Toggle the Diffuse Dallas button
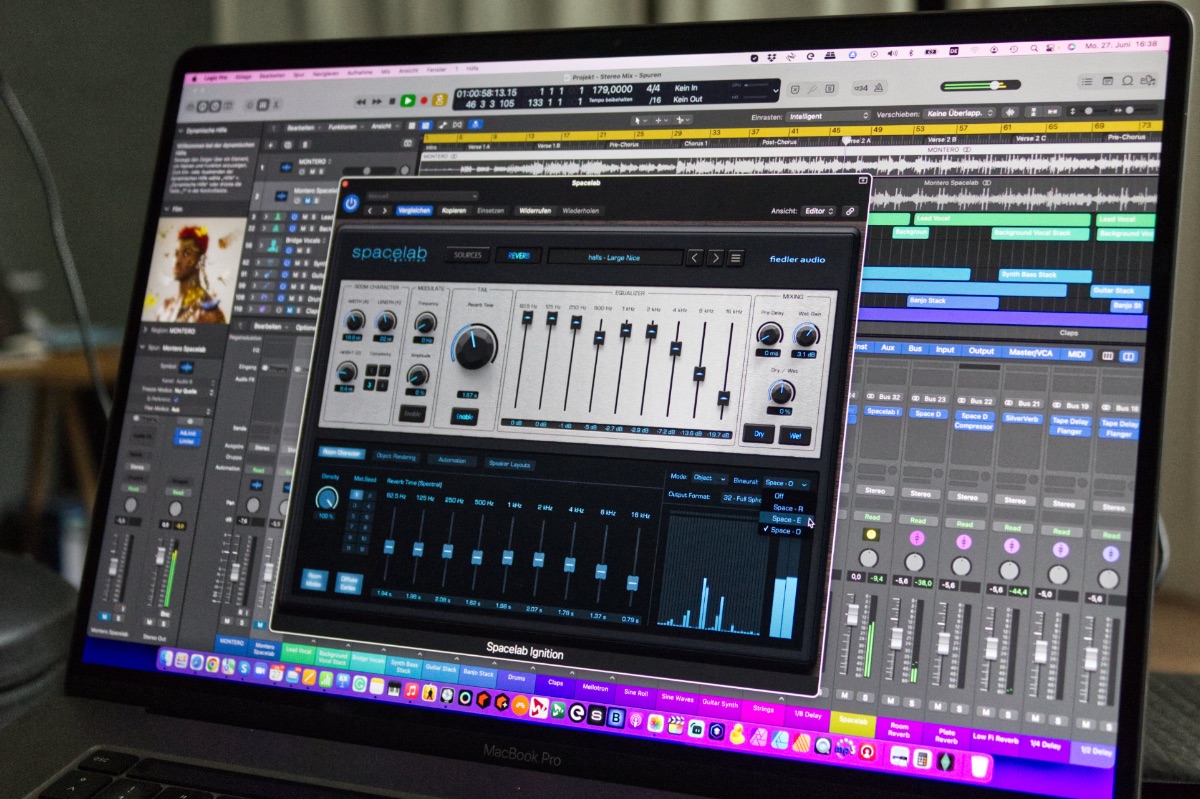 tap(351, 584)
